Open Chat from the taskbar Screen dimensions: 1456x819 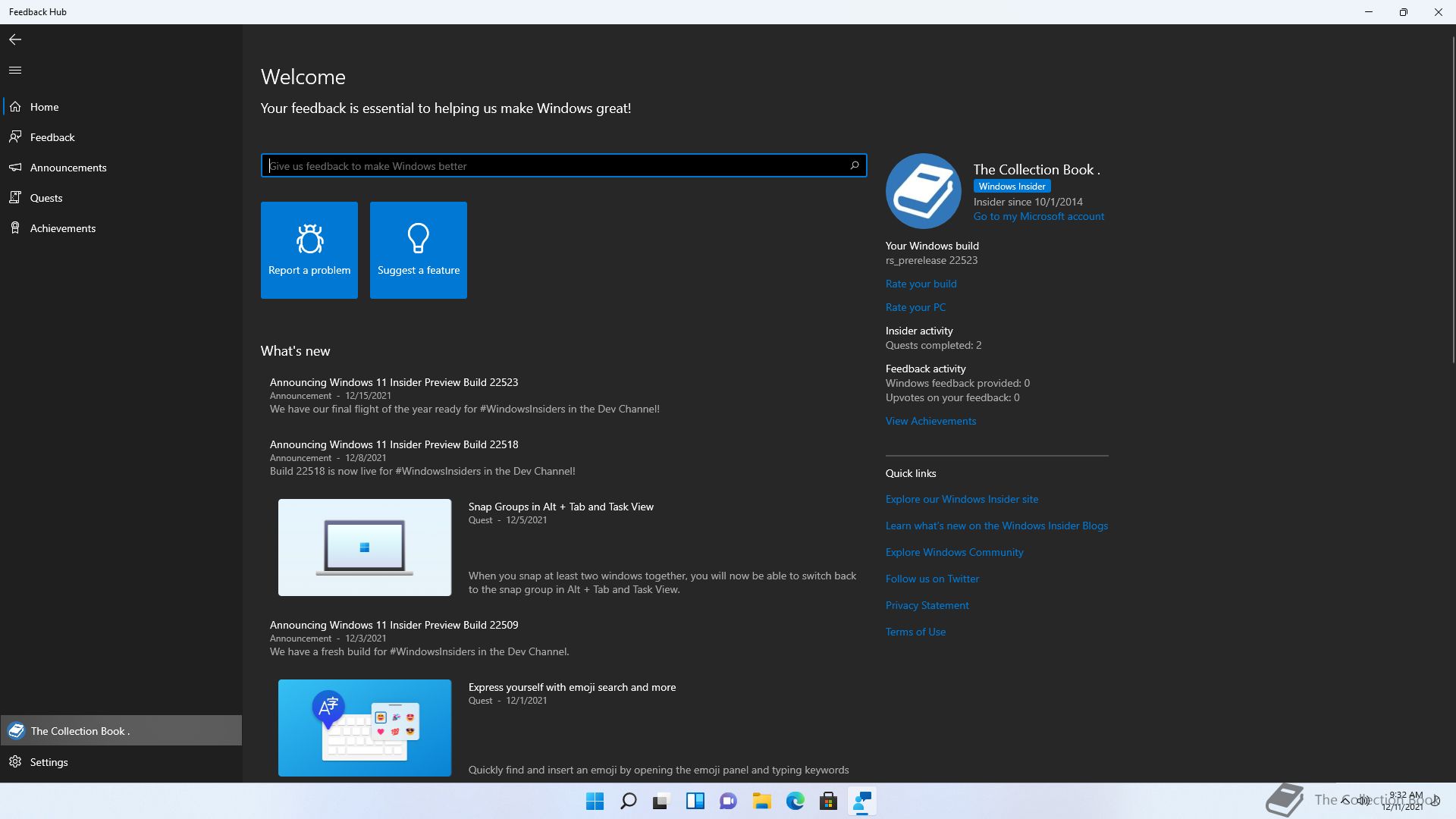(728, 801)
